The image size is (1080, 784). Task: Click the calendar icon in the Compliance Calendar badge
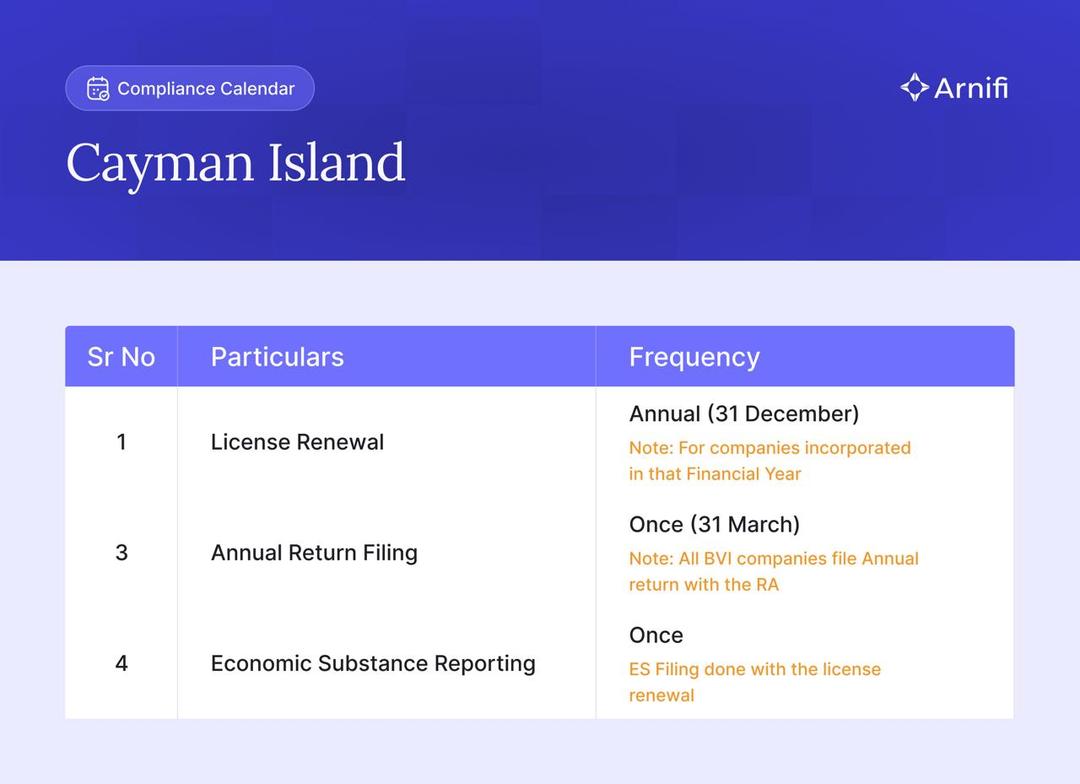tap(97, 89)
